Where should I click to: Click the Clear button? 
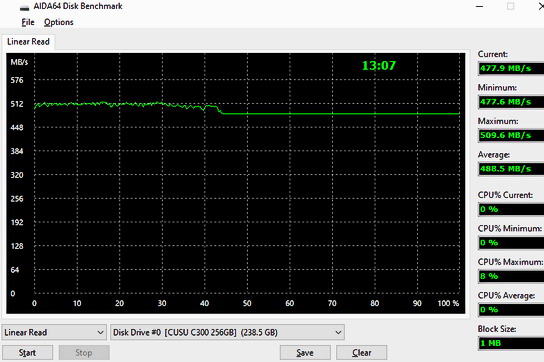click(x=362, y=353)
